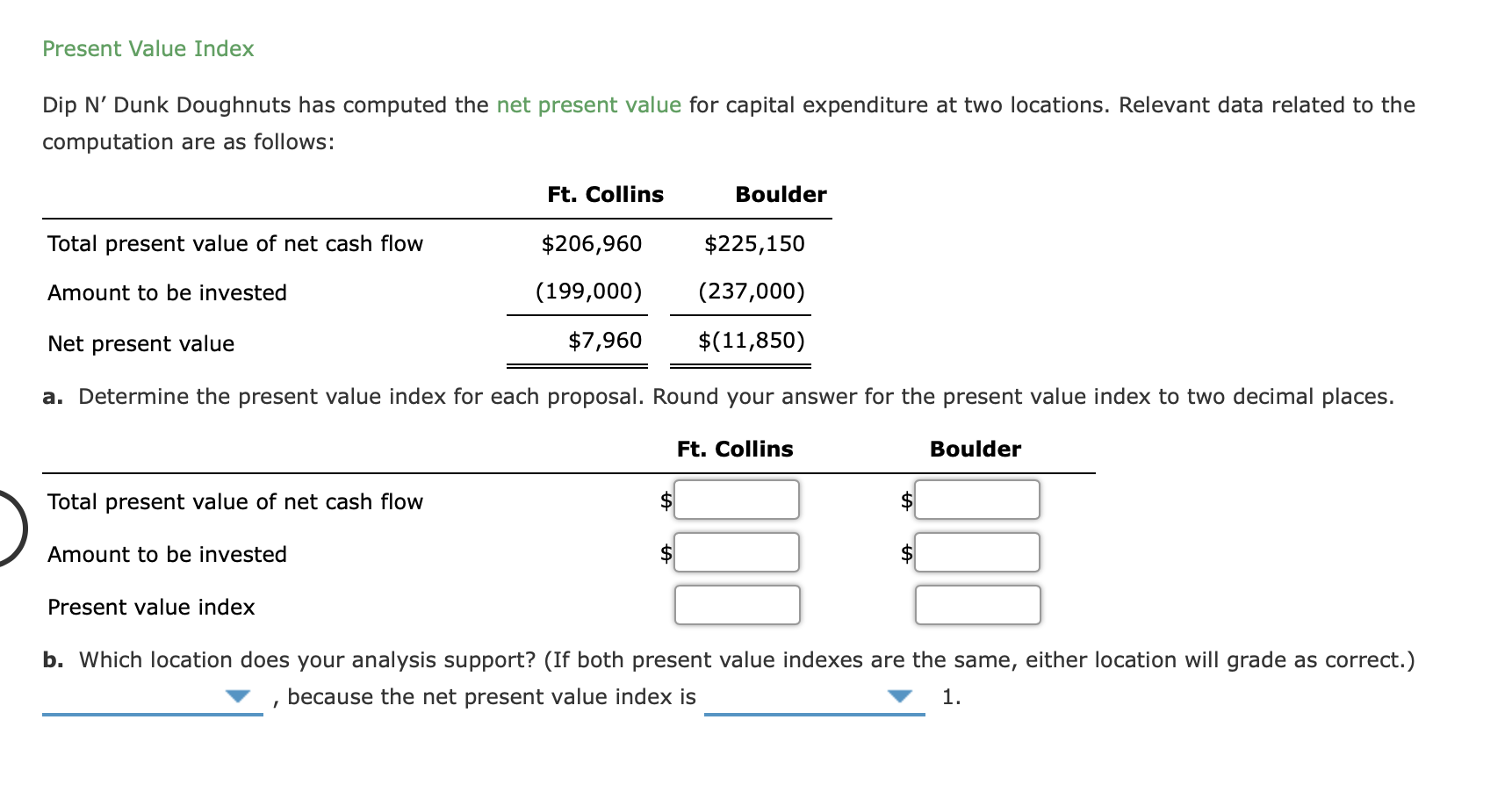Click the dollar sign beside Ft. Collins first input
The image size is (1512, 799).
coord(665,500)
